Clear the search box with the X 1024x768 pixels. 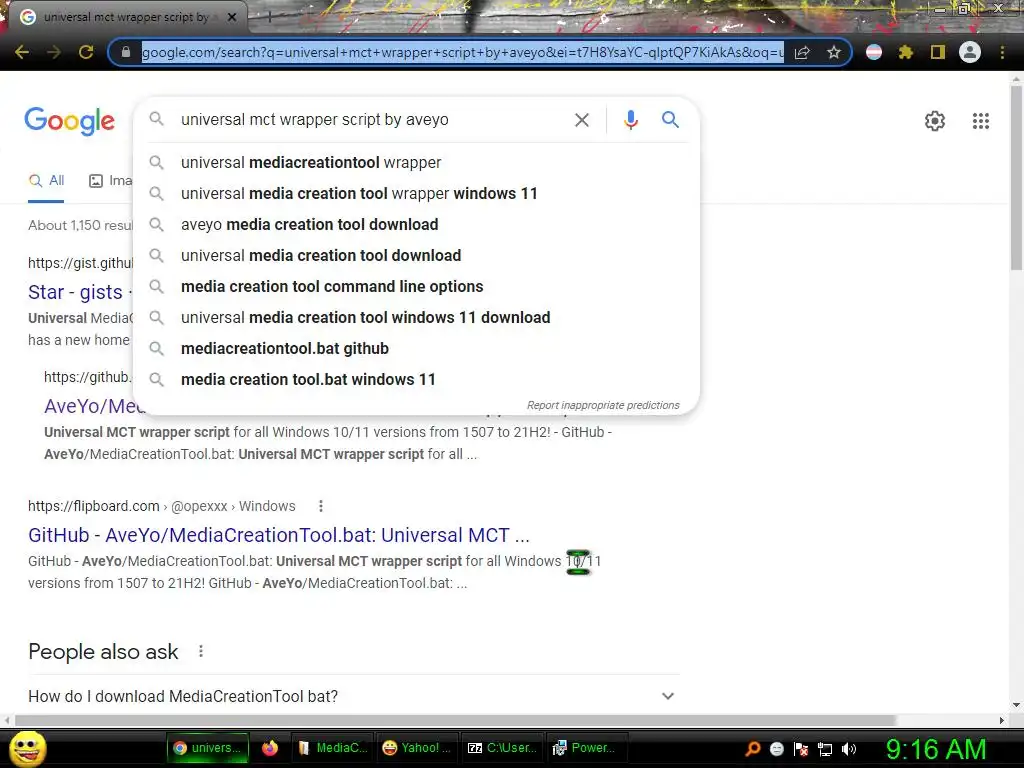coord(581,120)
